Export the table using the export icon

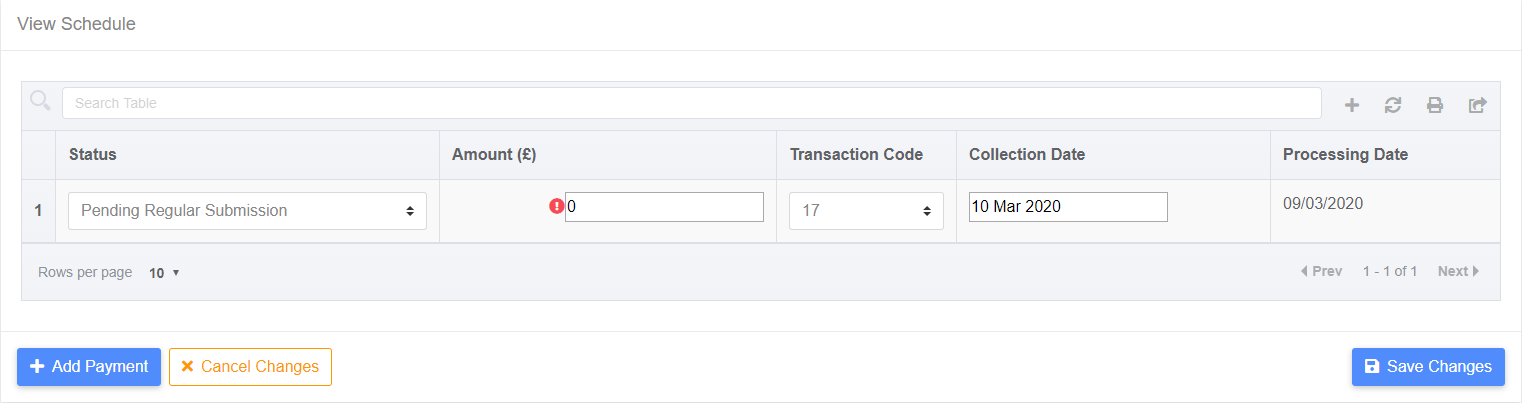tap(1477, 104)
